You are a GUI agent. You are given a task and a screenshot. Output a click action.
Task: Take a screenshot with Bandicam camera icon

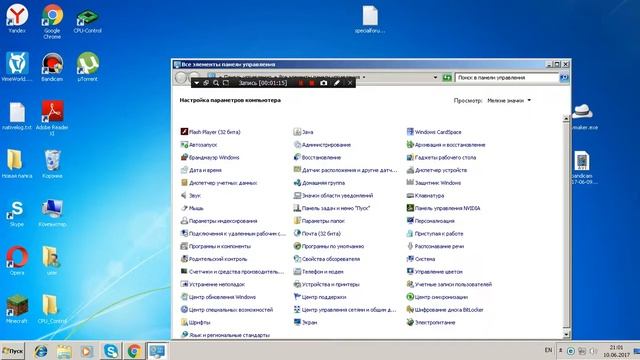pos(324,83)
